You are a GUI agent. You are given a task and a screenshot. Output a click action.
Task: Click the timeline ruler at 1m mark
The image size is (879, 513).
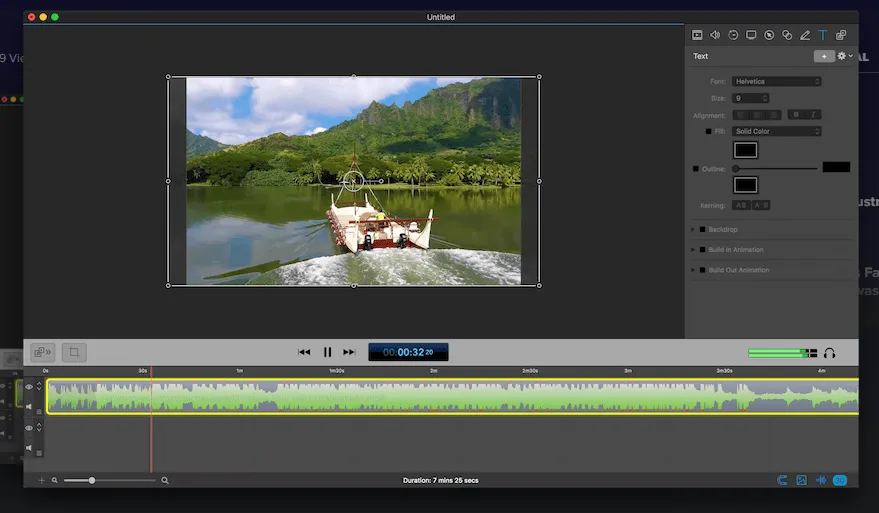coord(239,371)
